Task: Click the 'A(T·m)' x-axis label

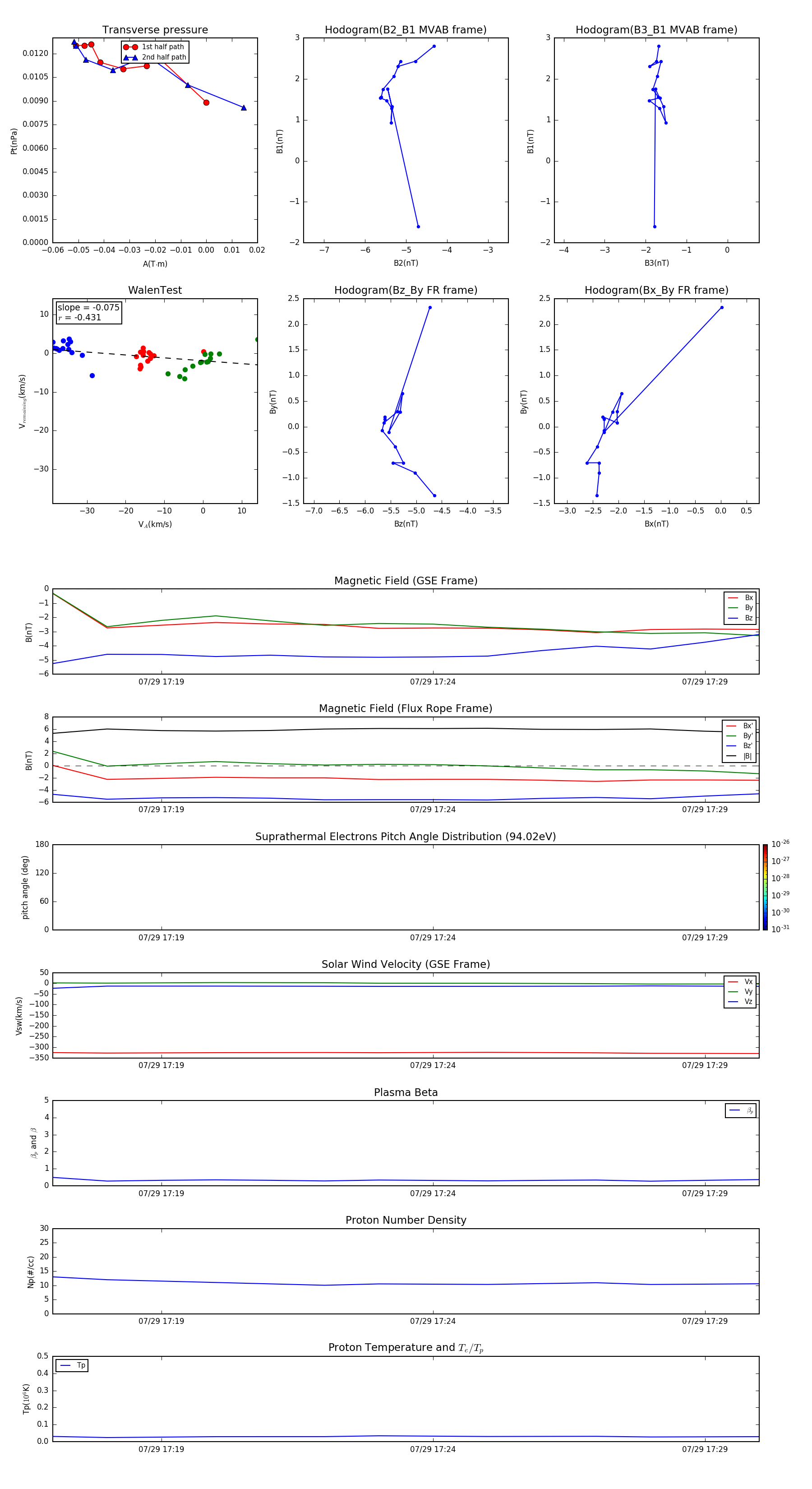Action: click(x=155, y=264)
